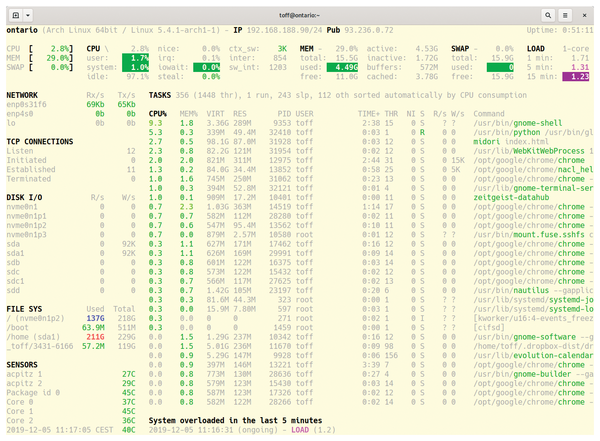This screenshot has width=600, height=441.
Task: Select the midori index.html process
Action: coord(370,142)
